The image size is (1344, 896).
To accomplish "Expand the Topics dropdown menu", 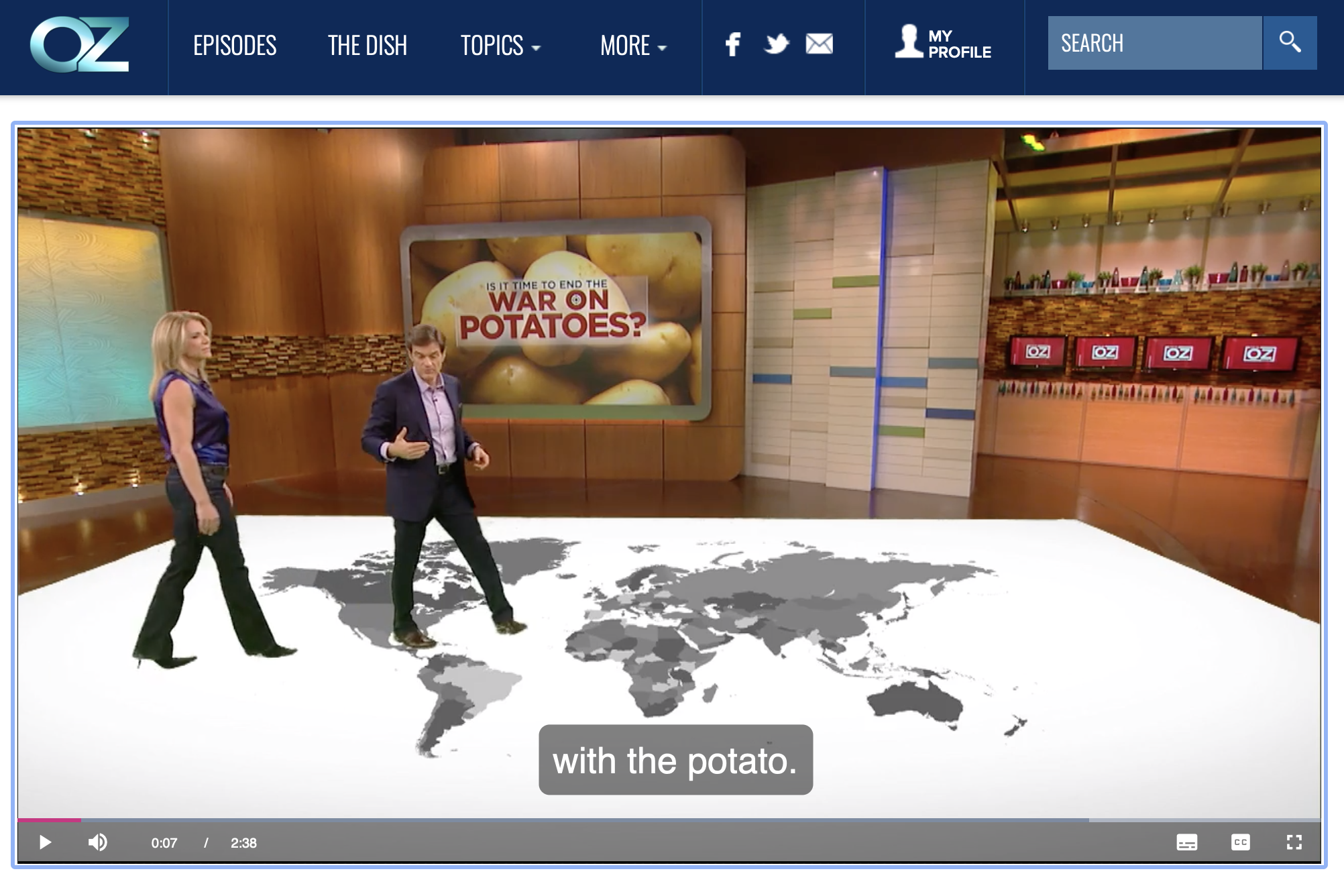I will click(x=500, y=46).
